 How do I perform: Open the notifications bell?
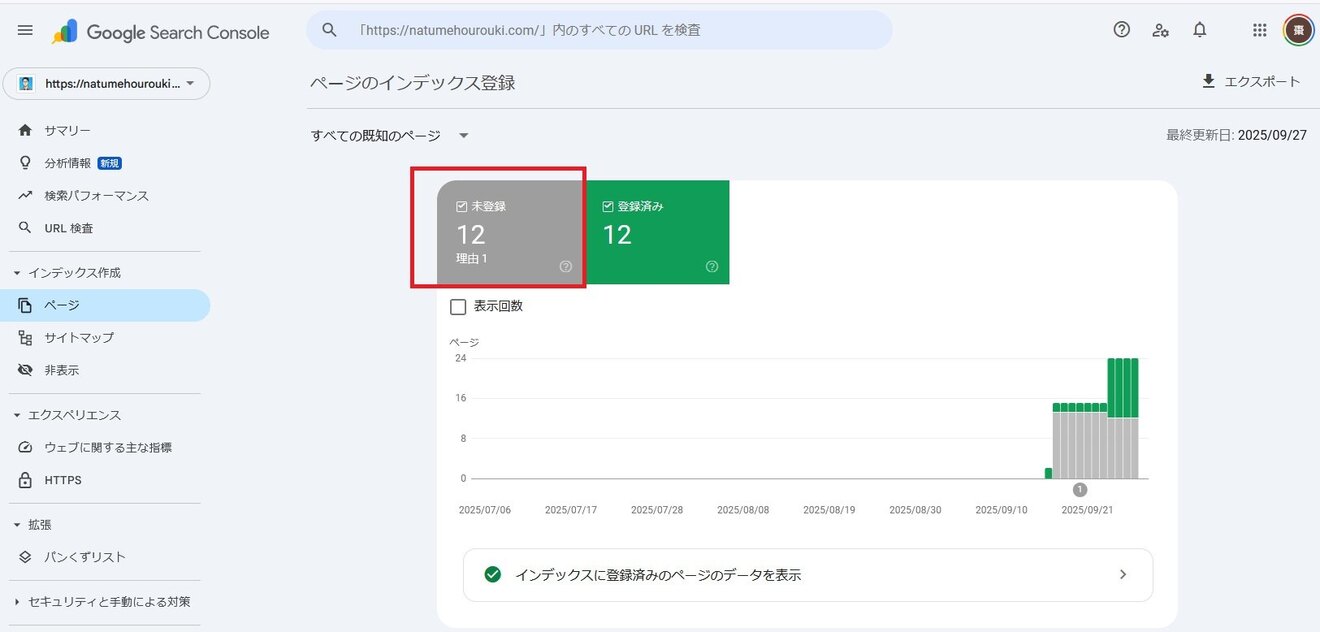1199,30
